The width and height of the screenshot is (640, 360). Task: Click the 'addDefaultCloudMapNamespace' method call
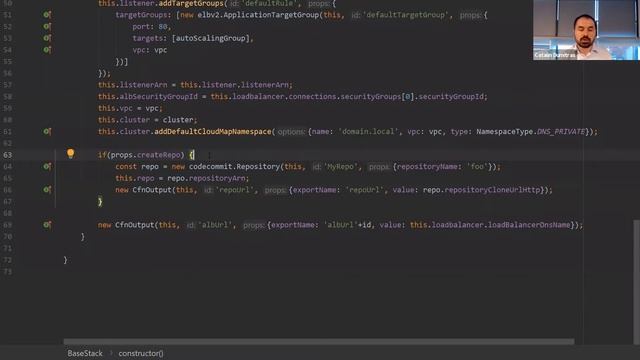click(x=213, y=131)
